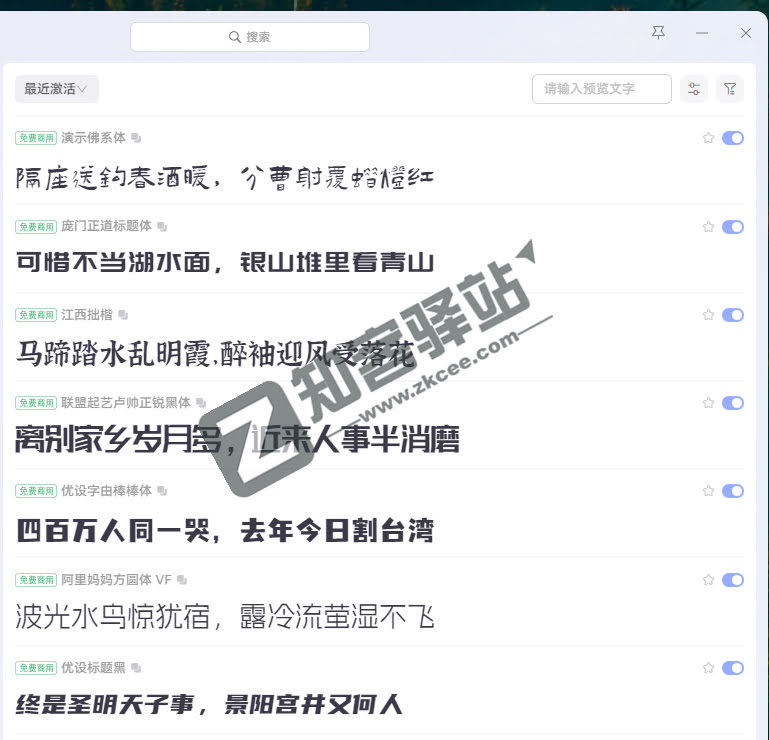Disable the 演示佛系体 font activation switch
Image resolution: width=769 pixels, height=740 pixels.
(x=733, y=138)
